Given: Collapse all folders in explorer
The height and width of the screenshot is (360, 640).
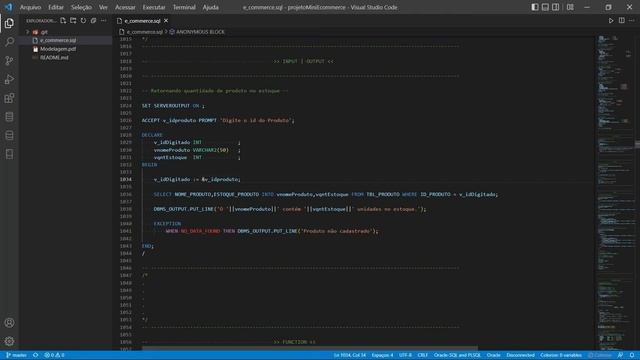Looking at the screenshot, I should click(93, 20).
